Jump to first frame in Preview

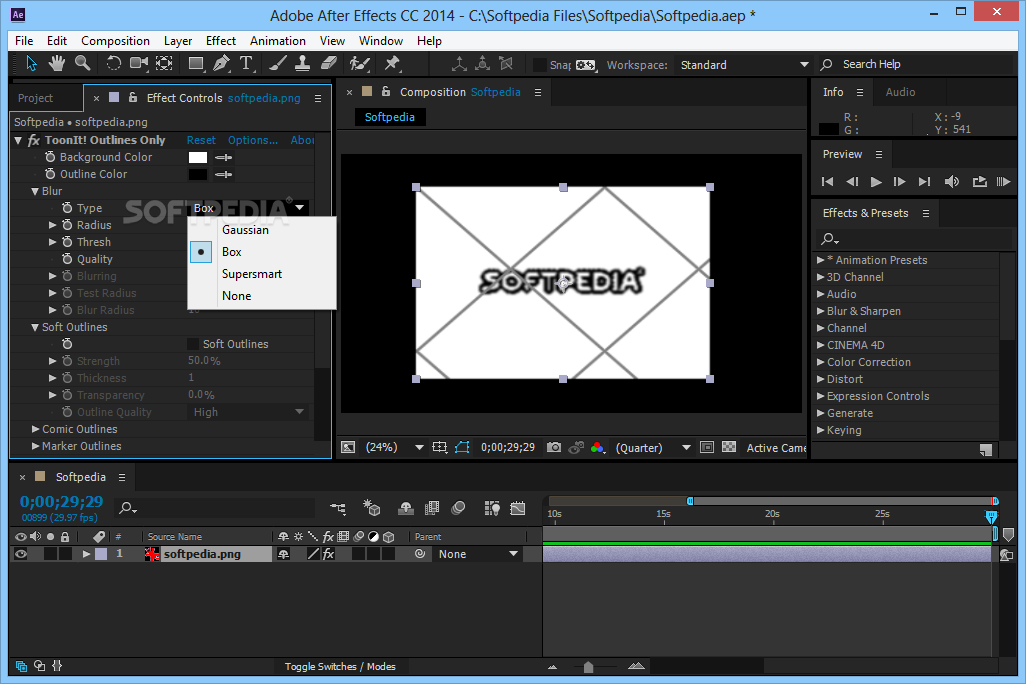point(828,182)
